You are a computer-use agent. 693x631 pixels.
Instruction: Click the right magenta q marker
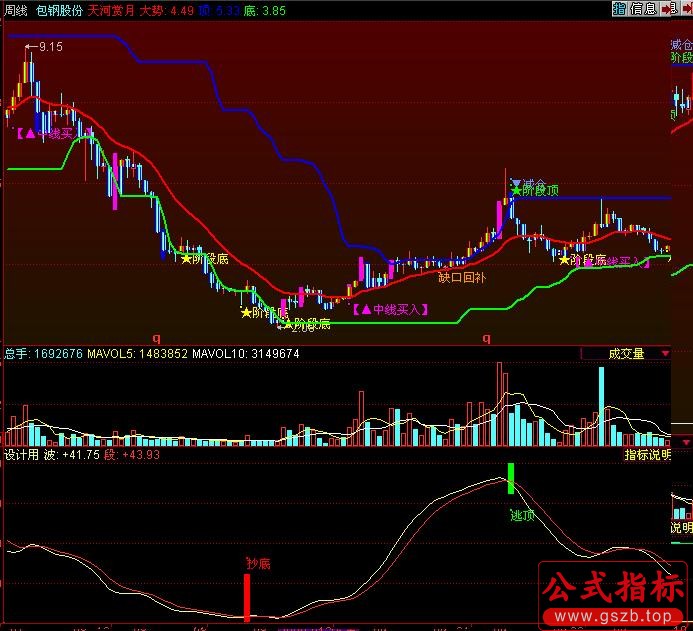(487, 338)
